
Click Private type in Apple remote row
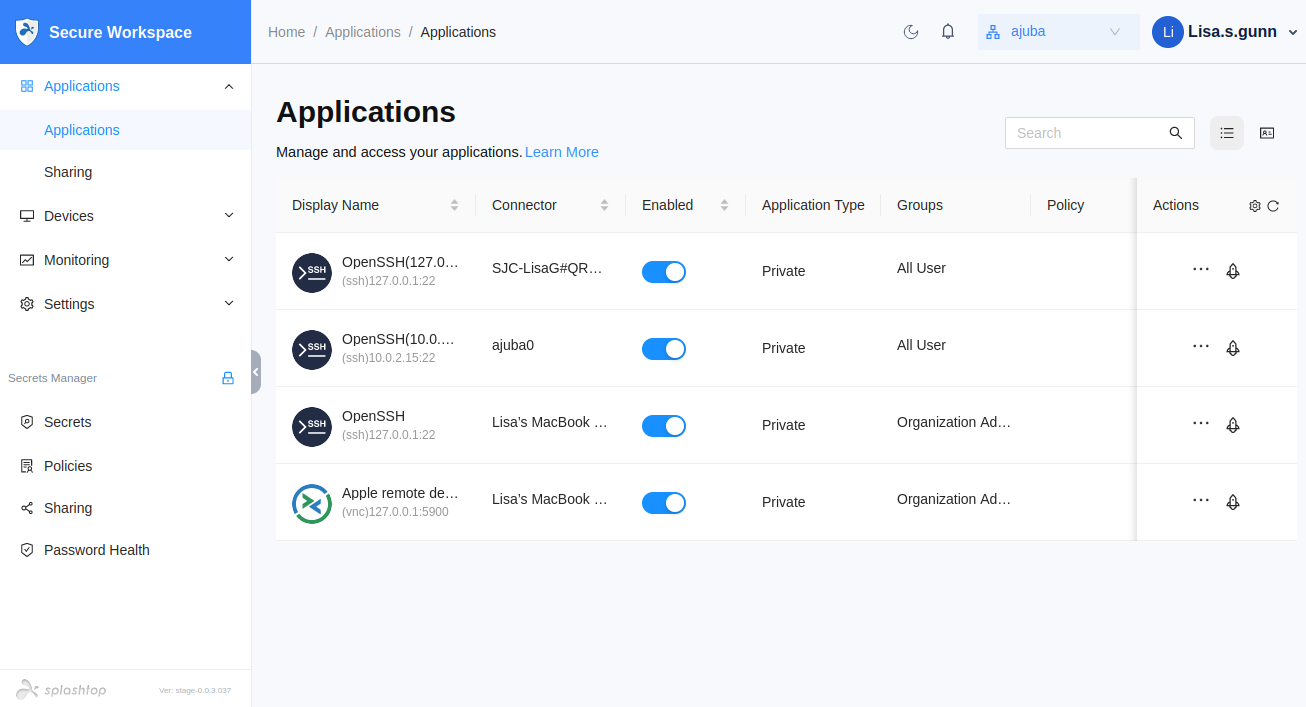coord(783,502)
